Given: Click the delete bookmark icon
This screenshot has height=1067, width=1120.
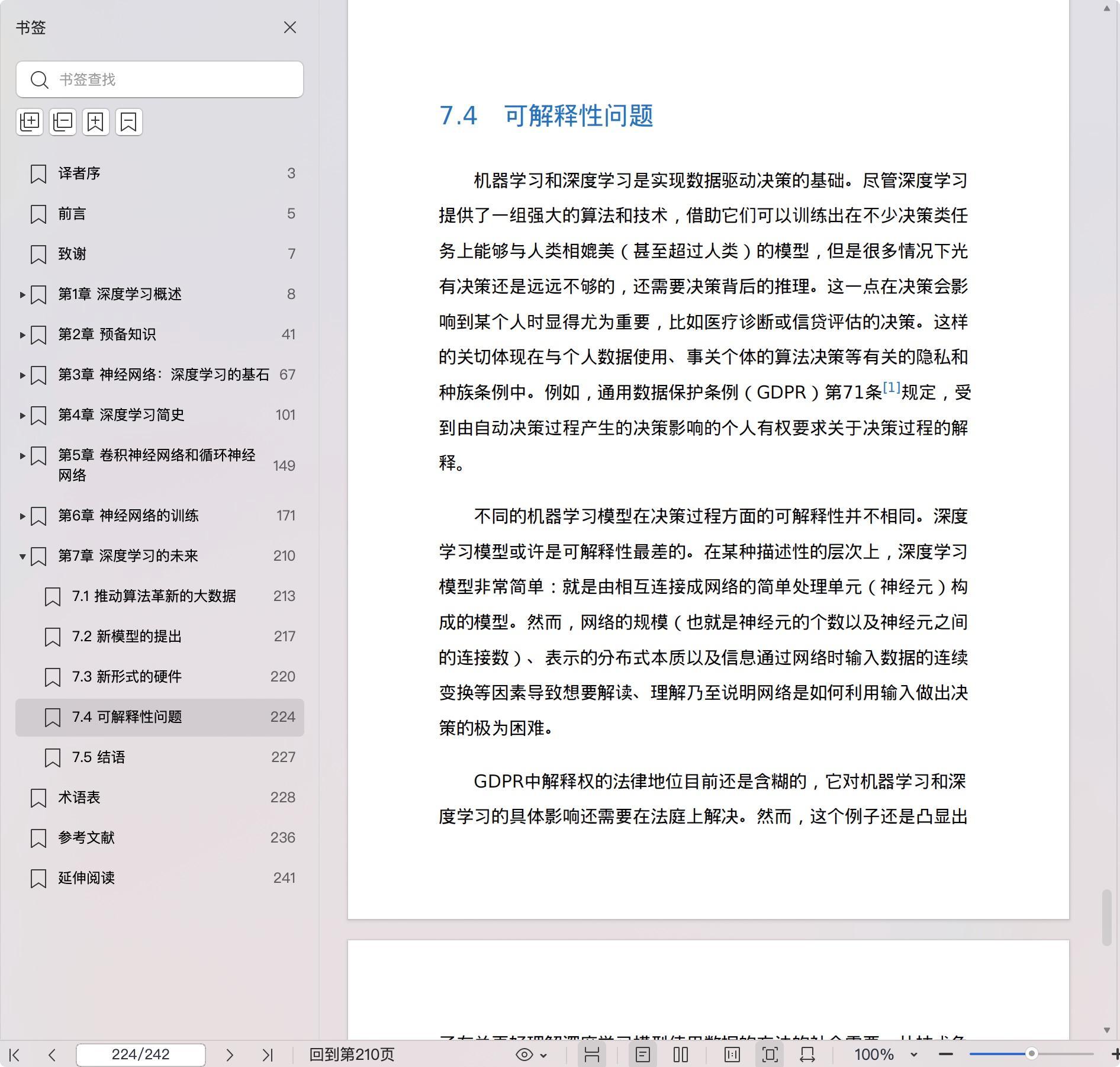Looking at the screenshot, I should (129, 122).
